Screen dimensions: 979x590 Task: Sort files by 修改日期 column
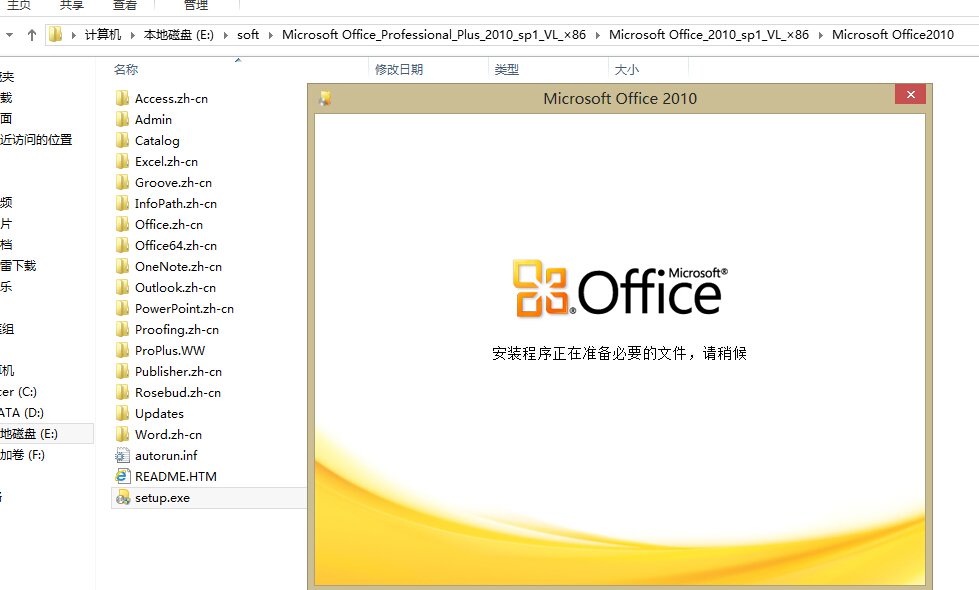[399, 69]
